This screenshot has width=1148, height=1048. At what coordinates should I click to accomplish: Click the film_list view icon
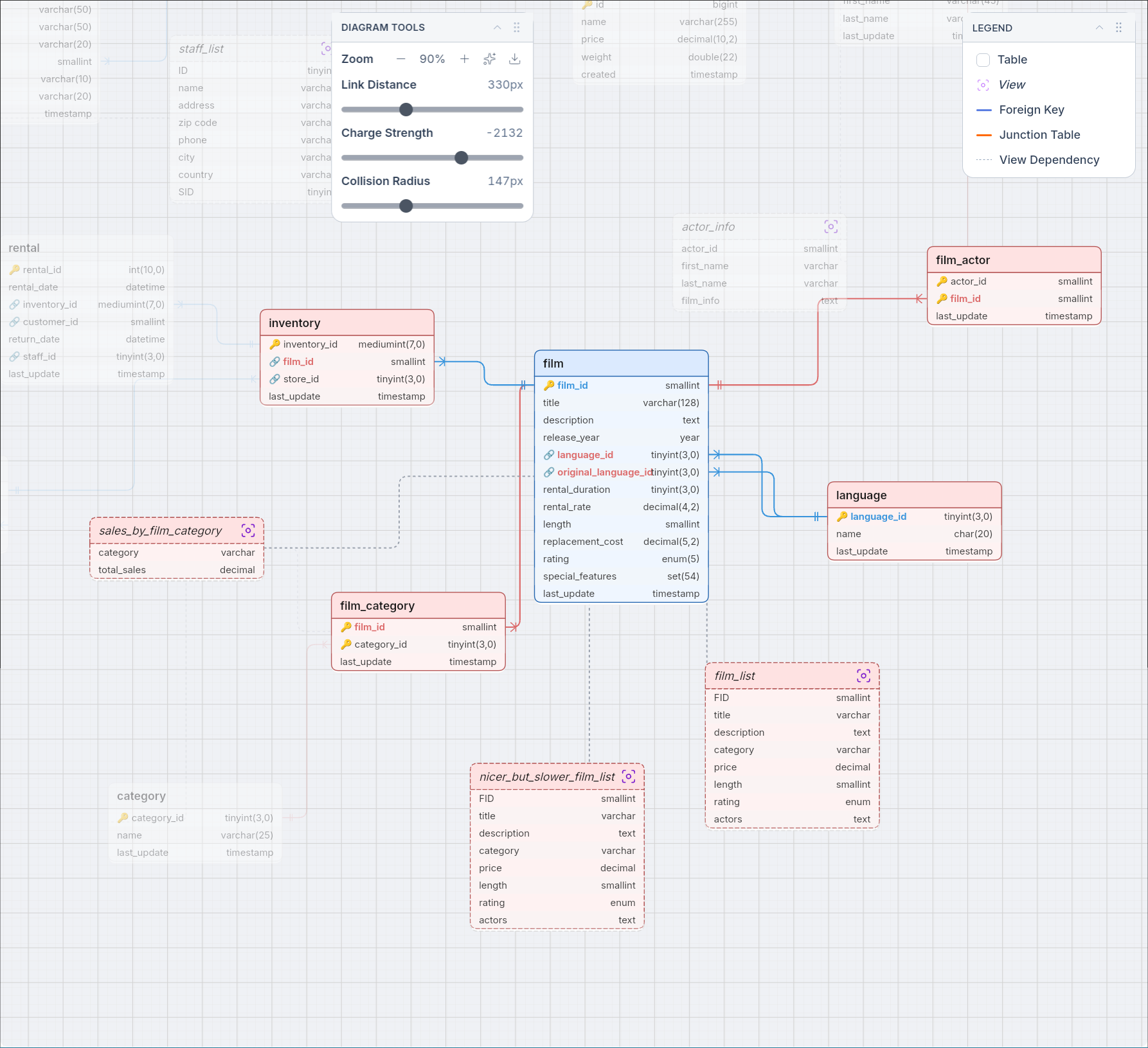click(863, 676)
